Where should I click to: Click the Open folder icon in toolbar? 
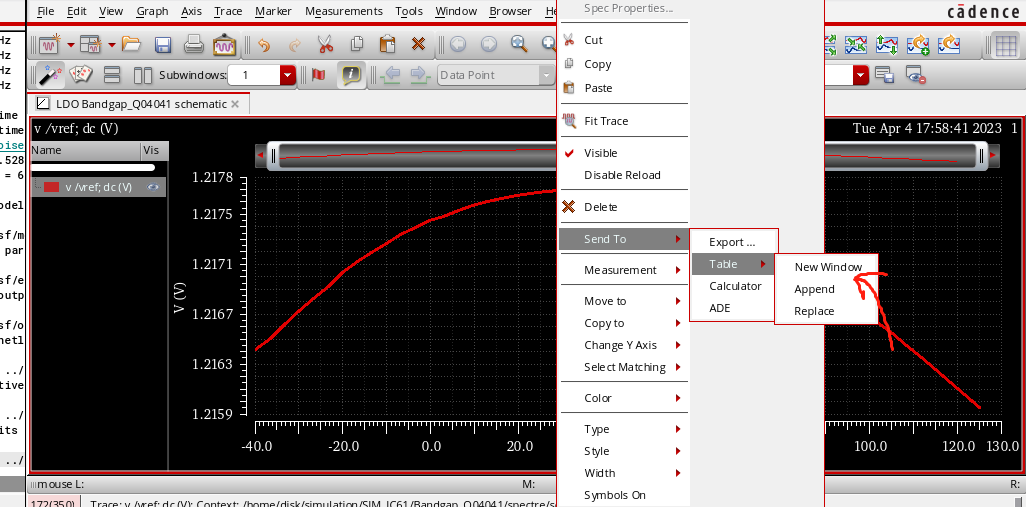131,45
